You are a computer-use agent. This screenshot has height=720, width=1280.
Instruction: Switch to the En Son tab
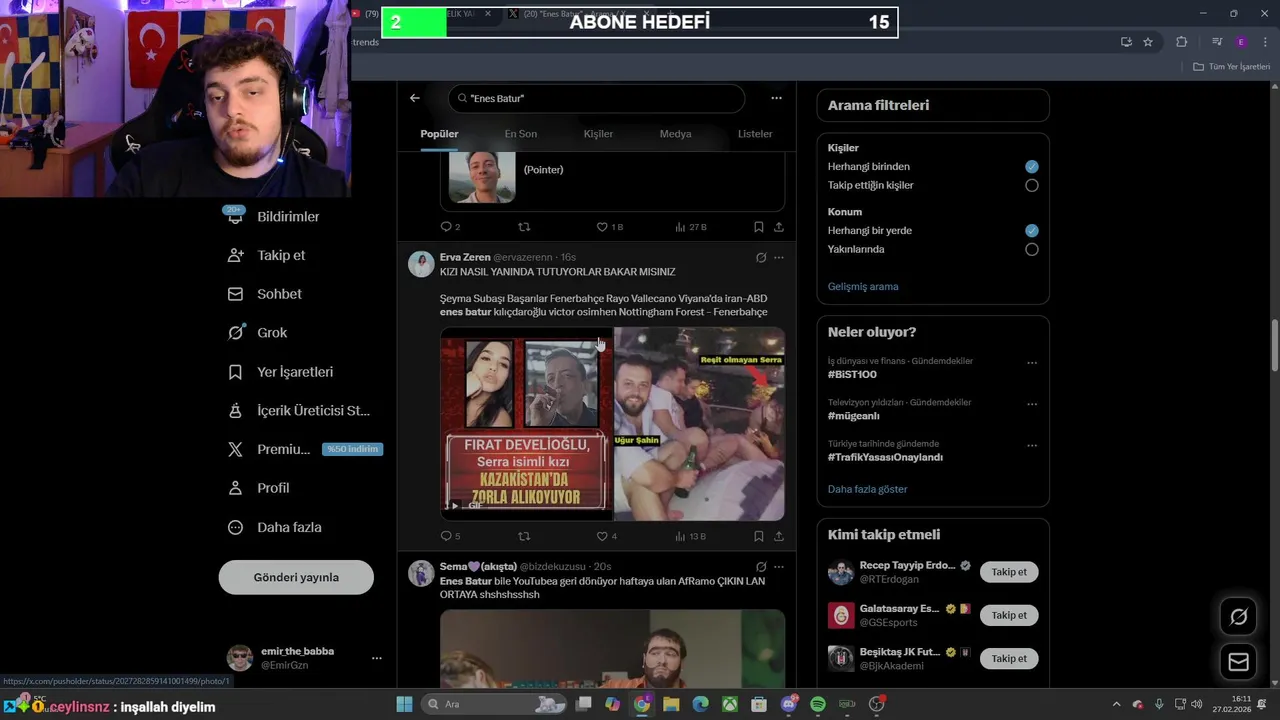[x=520, y=134]
